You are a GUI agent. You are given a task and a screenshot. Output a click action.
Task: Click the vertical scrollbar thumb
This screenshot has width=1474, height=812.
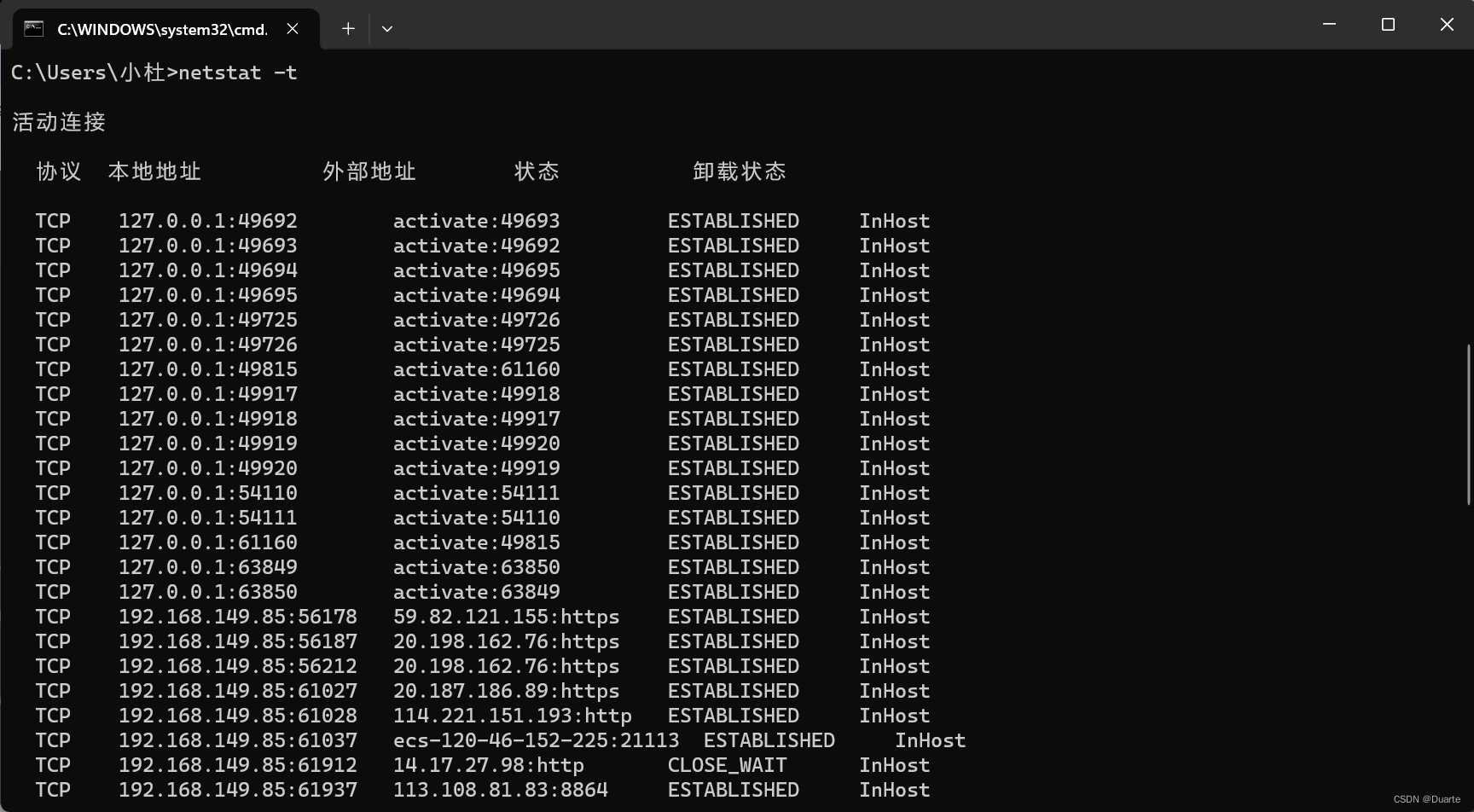pyautogui.click(x=1468, y=424)
